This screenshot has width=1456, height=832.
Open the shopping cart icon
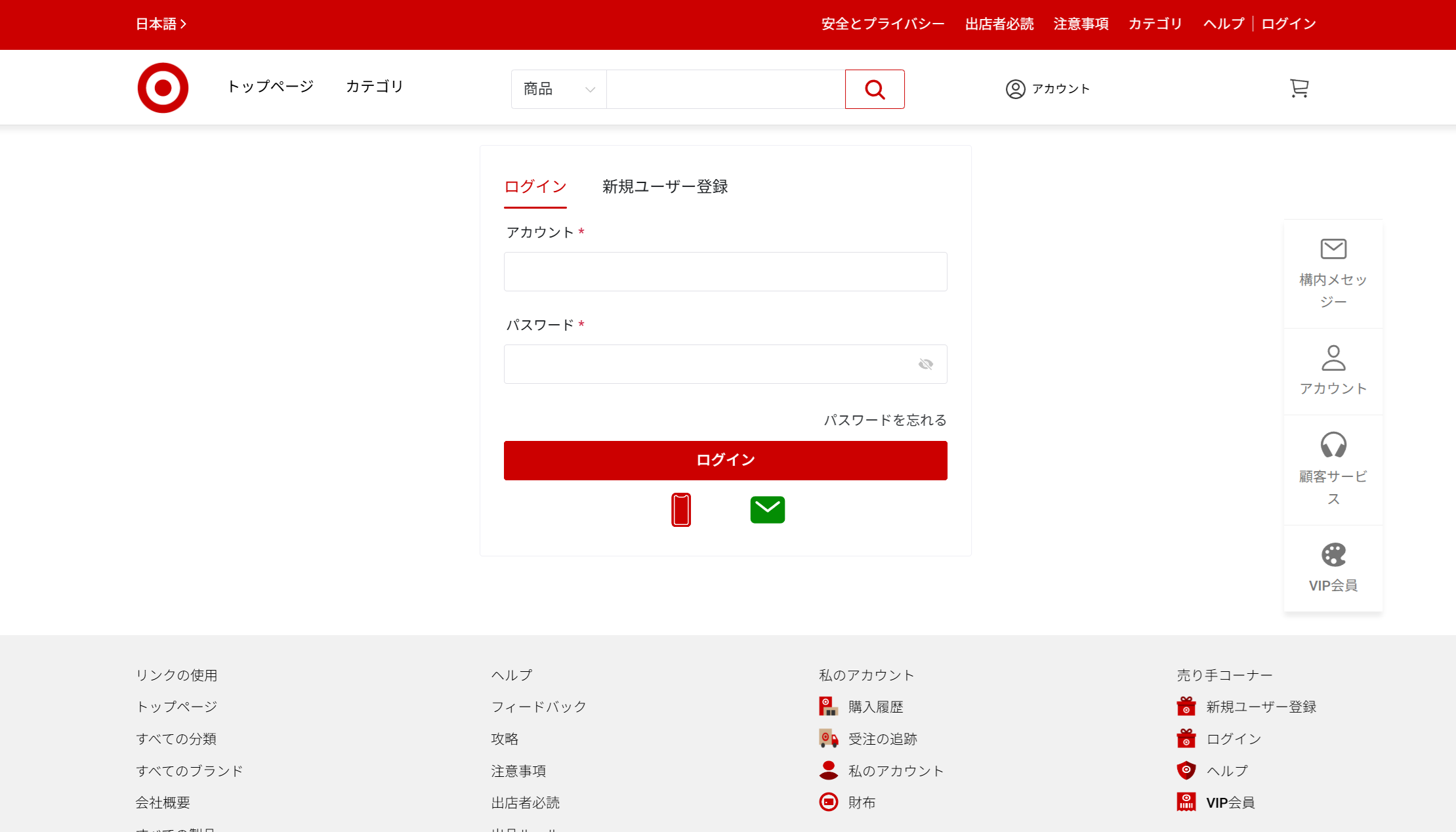click(1299, 88)
